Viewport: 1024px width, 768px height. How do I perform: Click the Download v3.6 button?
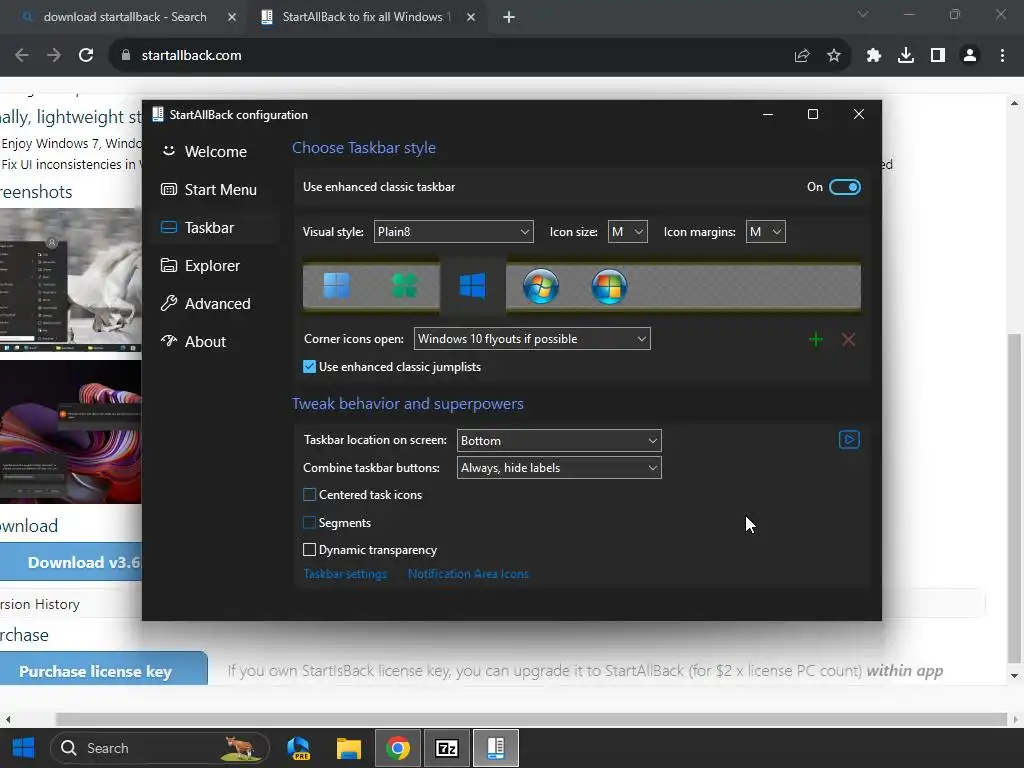pos(71,562)
